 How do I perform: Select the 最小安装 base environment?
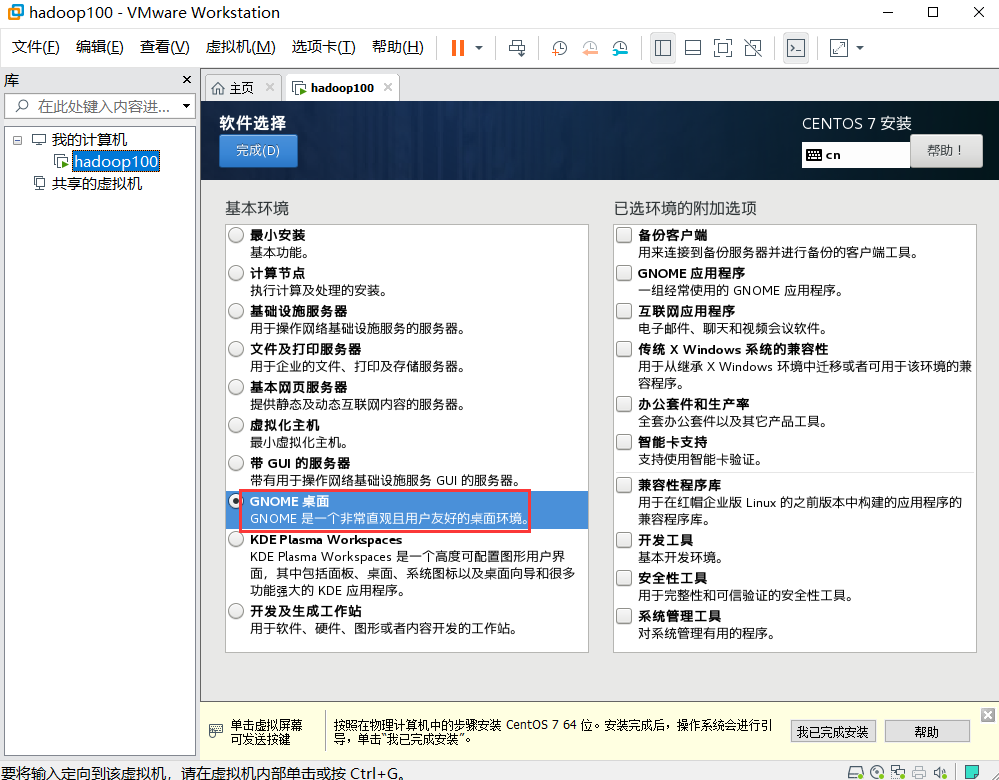(x=235, y=234)
